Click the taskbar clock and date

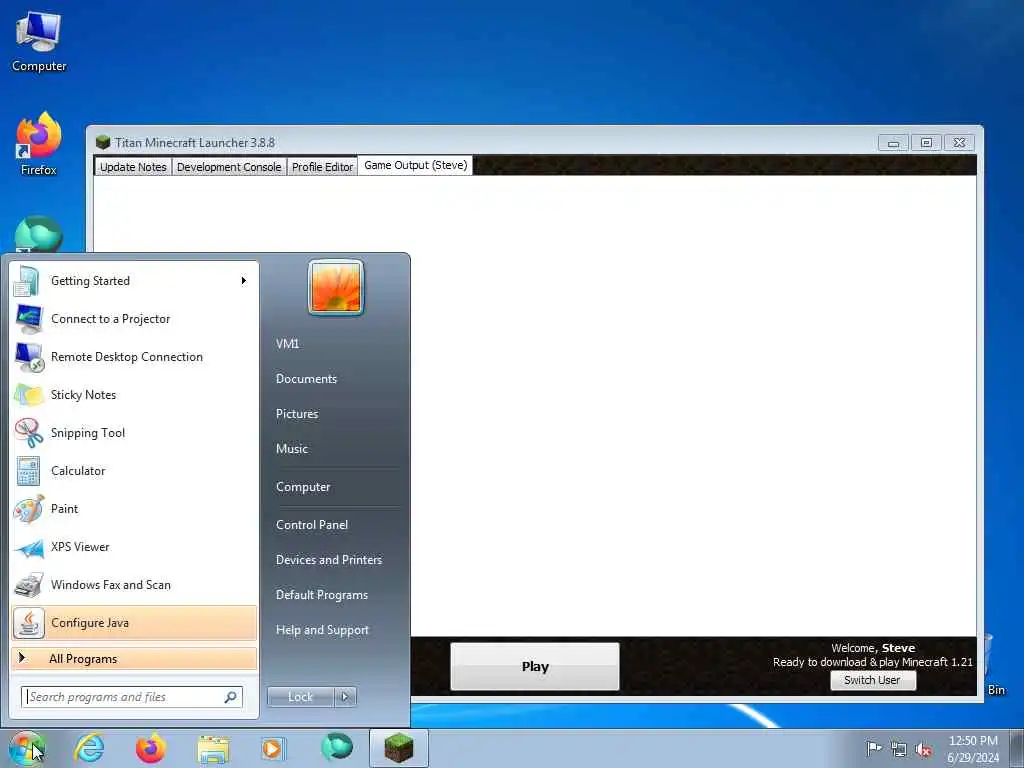pyautogui.click(x=973, y=749)
